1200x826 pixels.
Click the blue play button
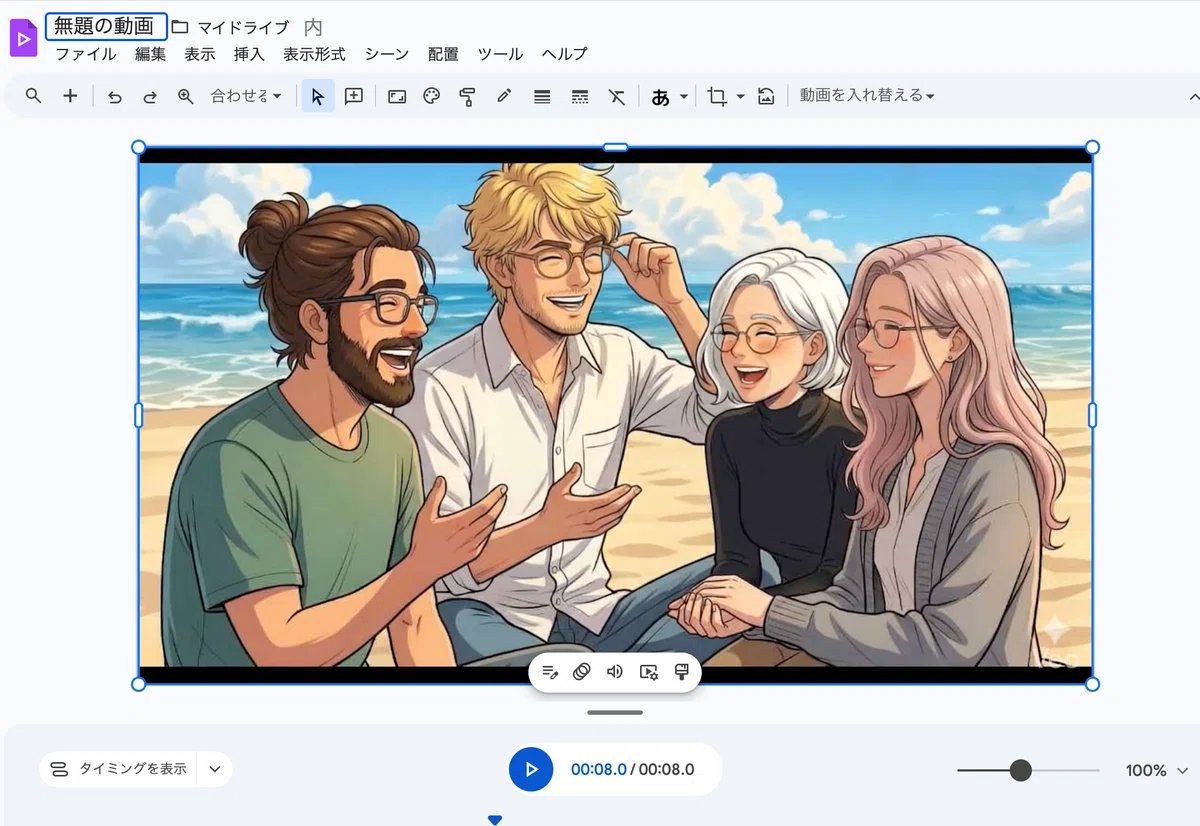[531, 769]
